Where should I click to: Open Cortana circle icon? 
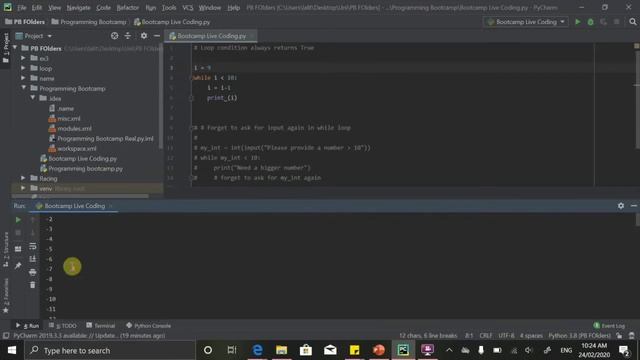click(208, 350)
